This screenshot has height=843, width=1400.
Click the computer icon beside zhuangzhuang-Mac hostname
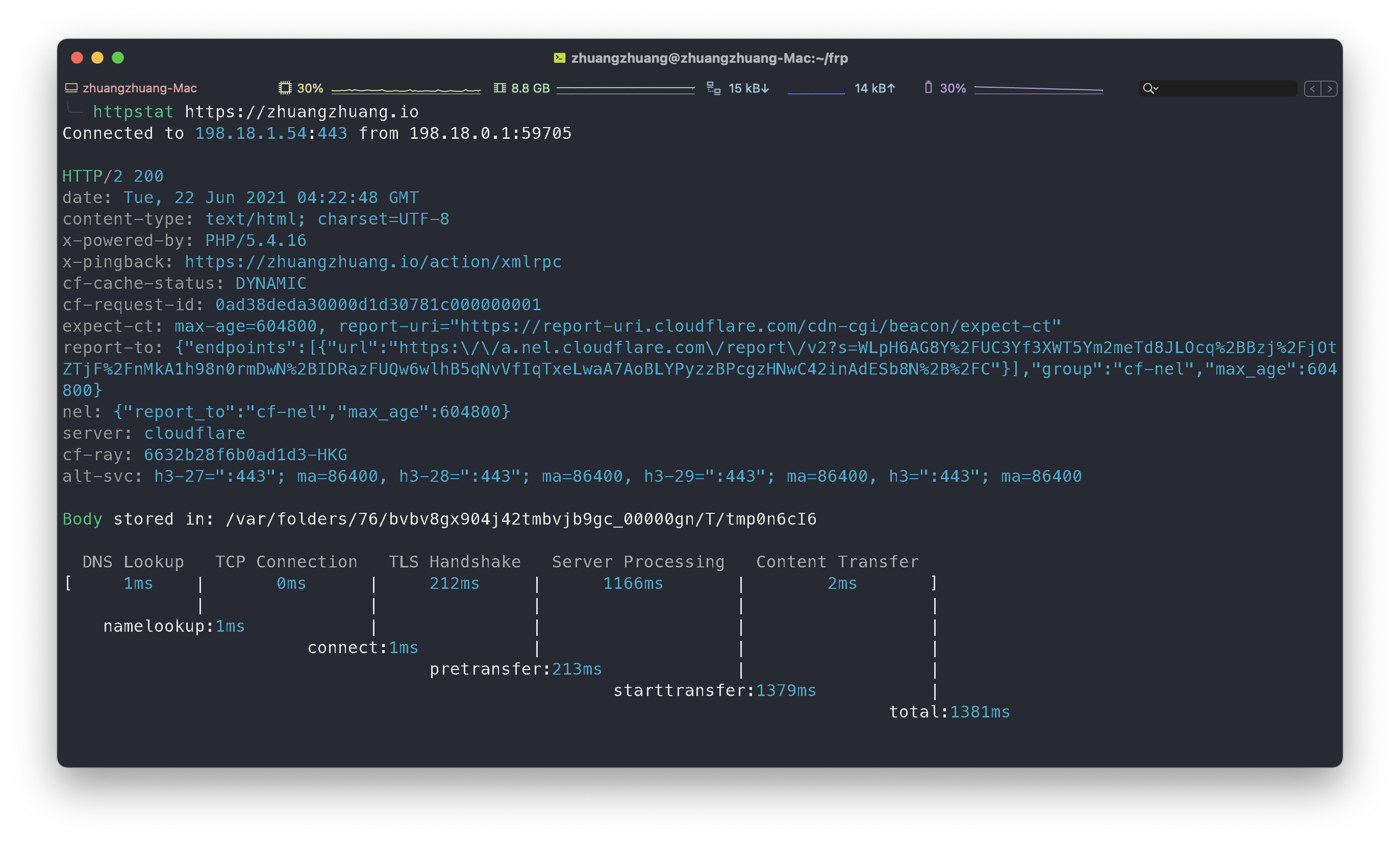point(71,88)
